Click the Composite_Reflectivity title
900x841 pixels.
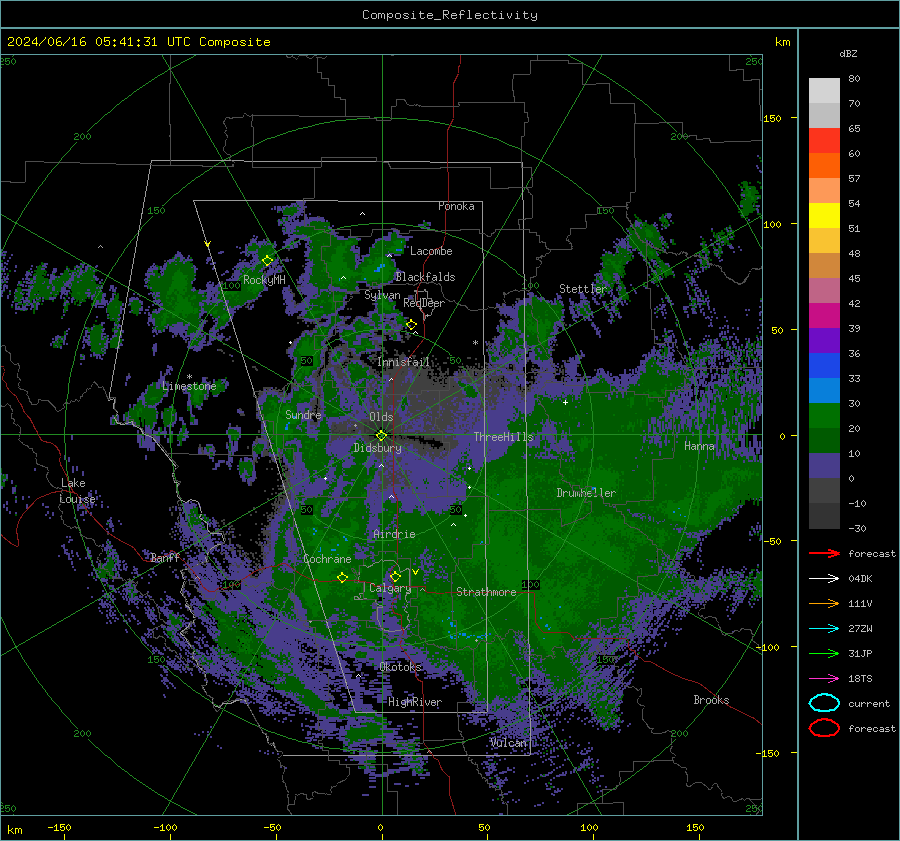click(449, 15)
